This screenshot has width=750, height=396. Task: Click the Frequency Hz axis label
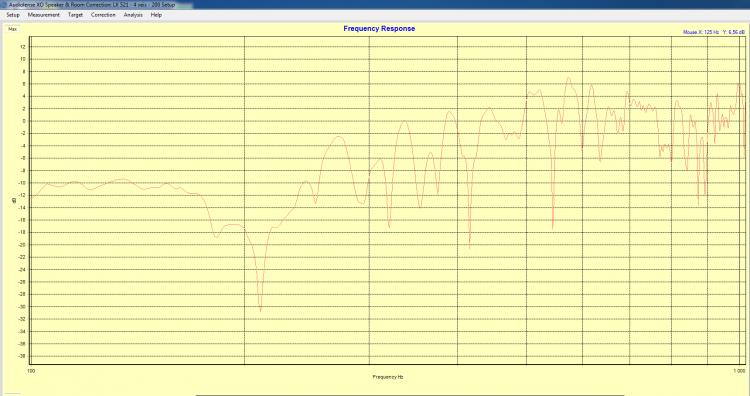pos(388,377)
